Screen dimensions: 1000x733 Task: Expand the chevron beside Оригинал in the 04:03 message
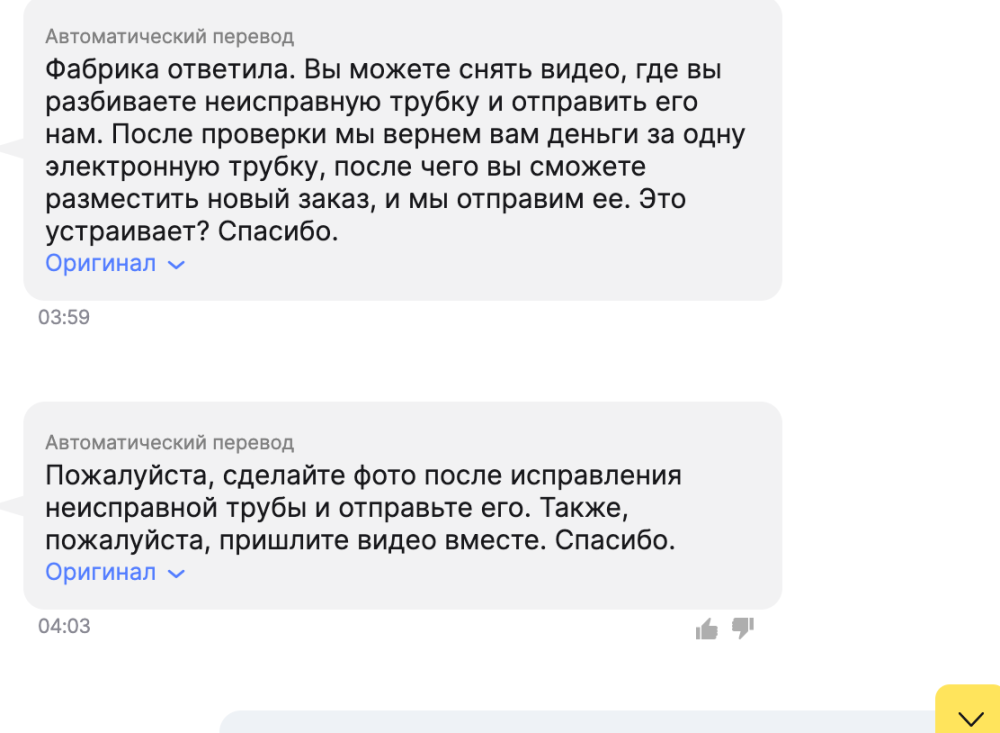176,574
